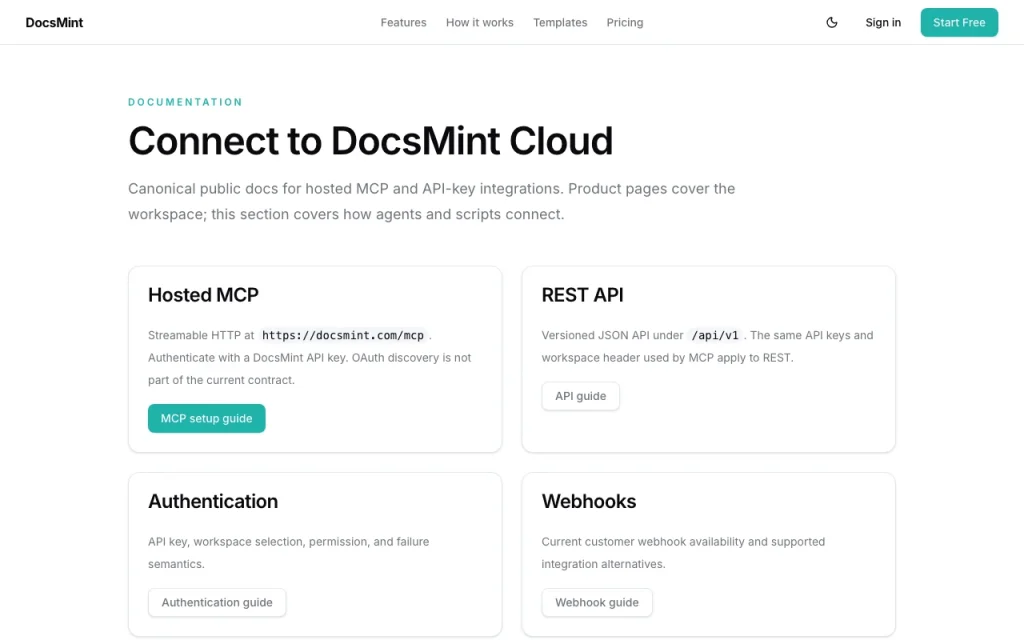Select Templates in the navigation bar
The height and width of the screenshot is (640, 1024).
(x=560, y=22)
